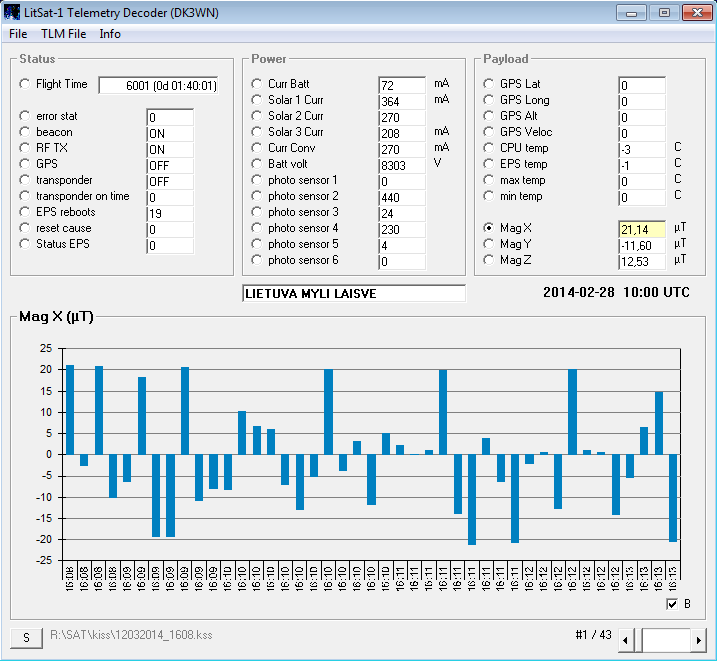Open the Info menu
This screenshot has width=717, height=661.
[x=110, y=34]
